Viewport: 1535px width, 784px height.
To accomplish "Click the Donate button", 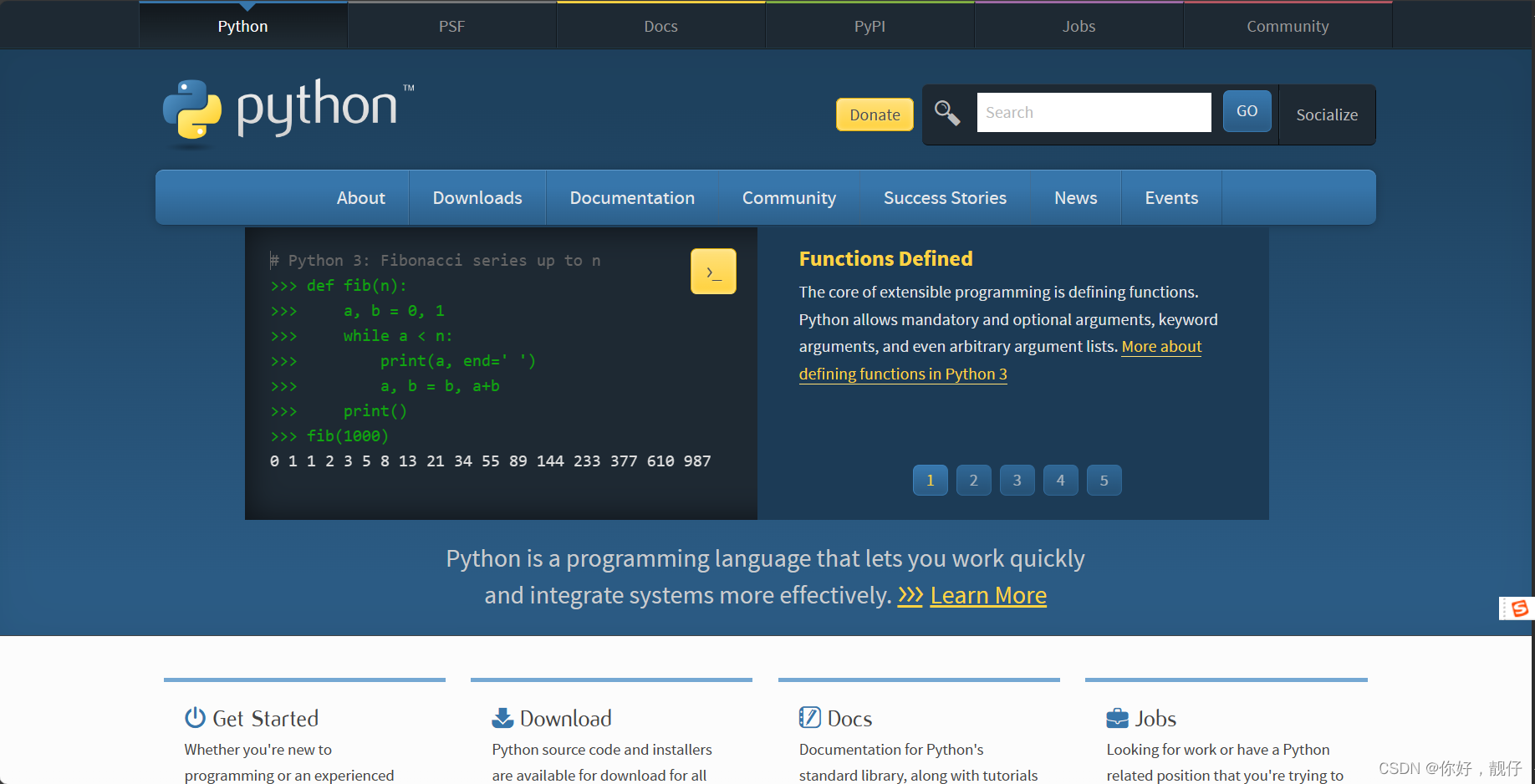I will pyautogui.click(x=875, y=115).
